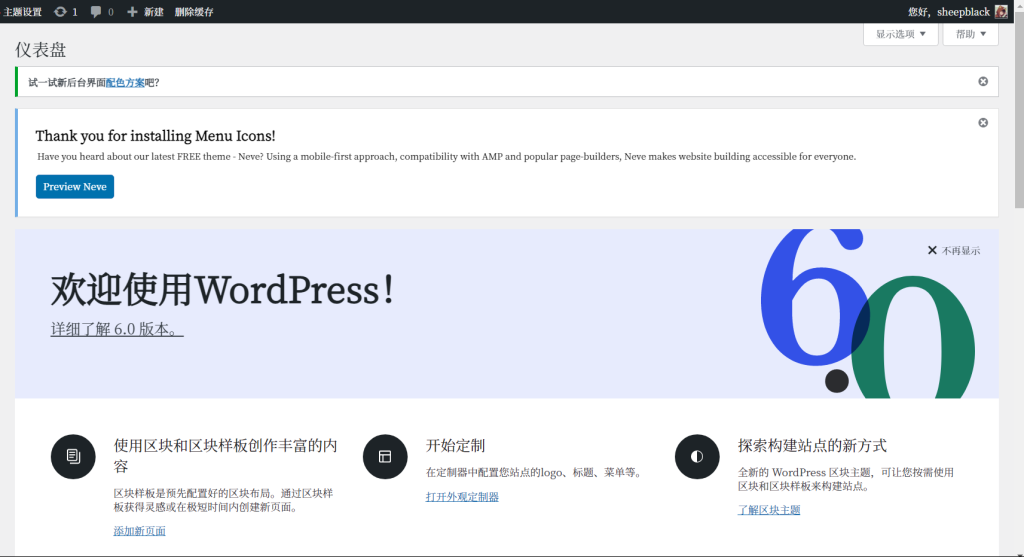This screenshot has height=557, width=1024.
Task: Open the 主题设置 menu item
Action: pyautogui.click(x=23, y=12)
